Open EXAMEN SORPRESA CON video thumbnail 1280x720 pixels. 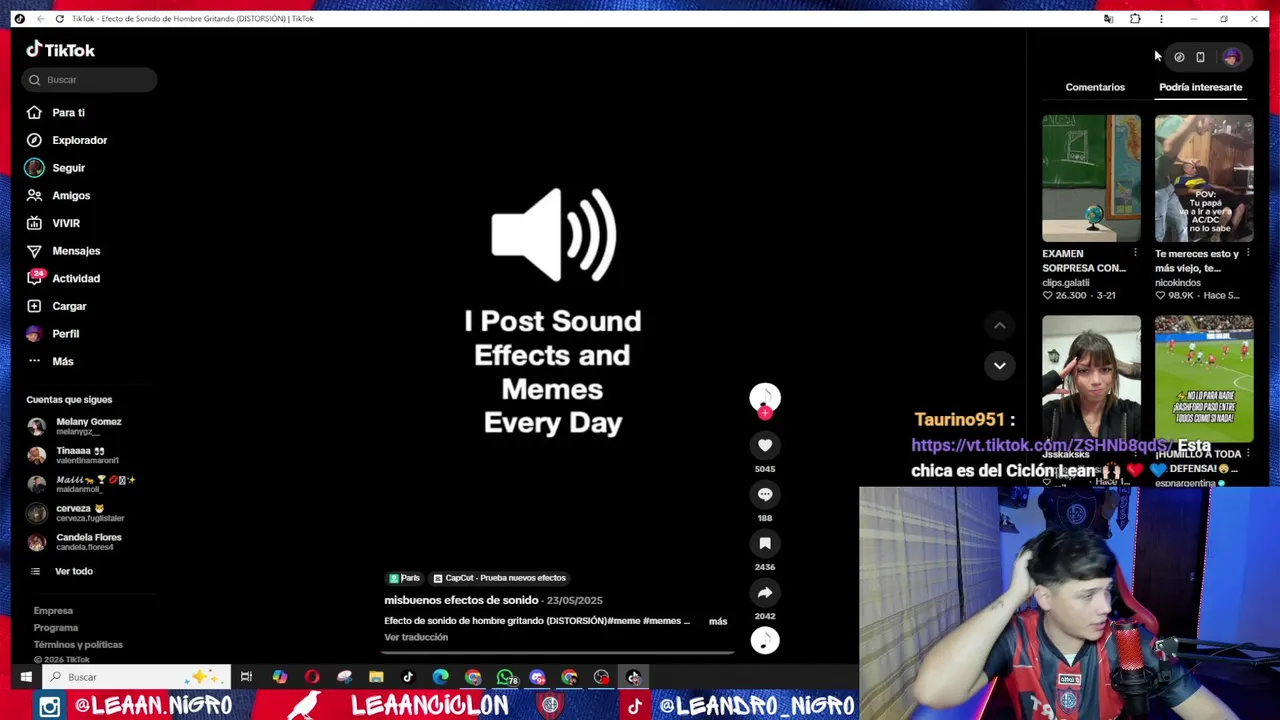click(x=1091, y=178)
